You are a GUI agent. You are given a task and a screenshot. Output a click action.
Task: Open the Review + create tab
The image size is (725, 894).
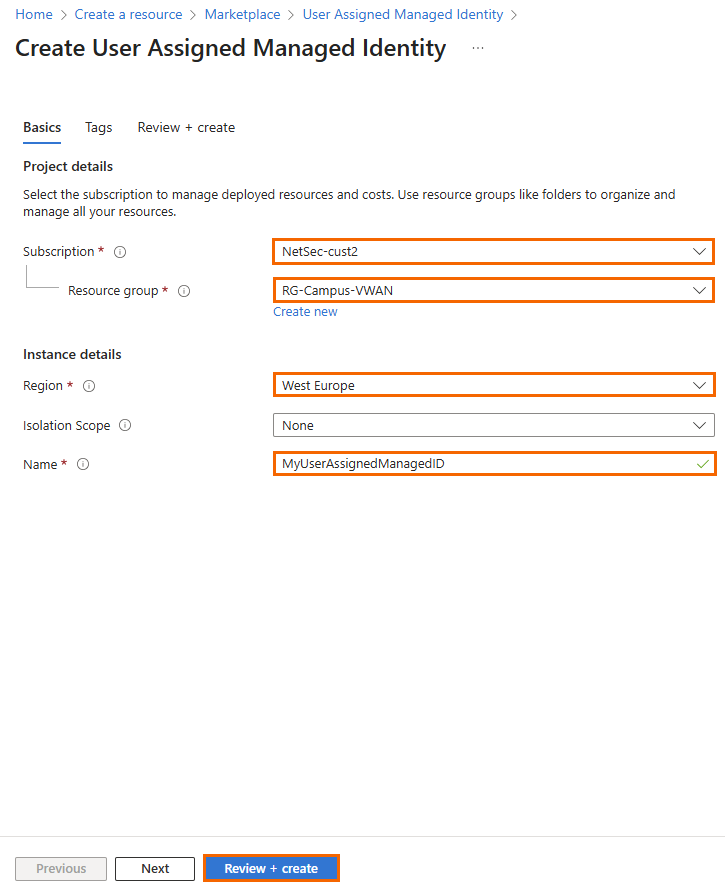point(186,127)
